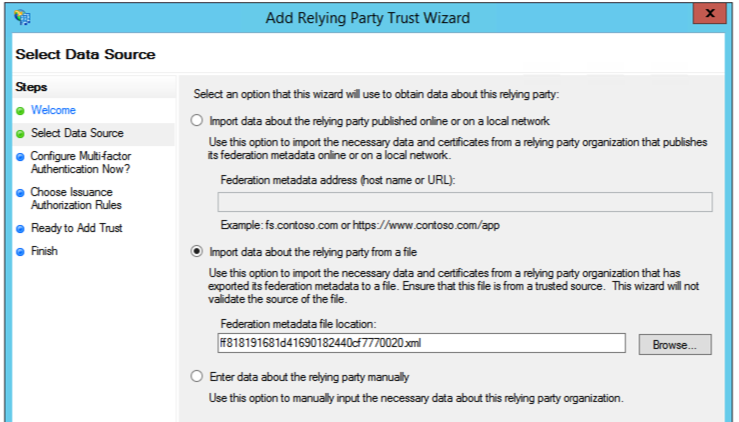Screen dimensions: 739x422
Task: Click Browse to pick metadata file
Action: pyautogui.click(x=675, y=344)
